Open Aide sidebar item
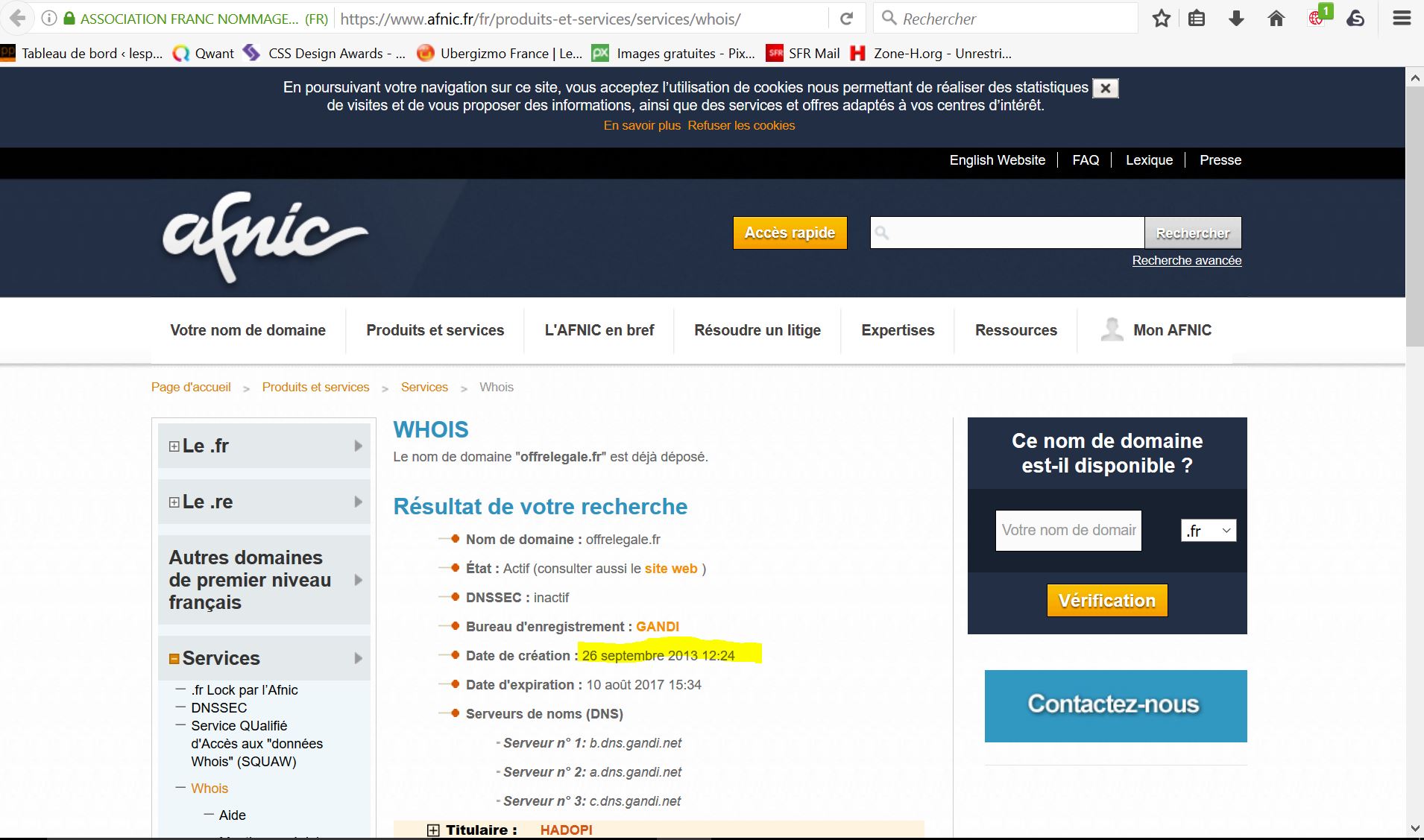1424x840 pixels. point(233,815)
